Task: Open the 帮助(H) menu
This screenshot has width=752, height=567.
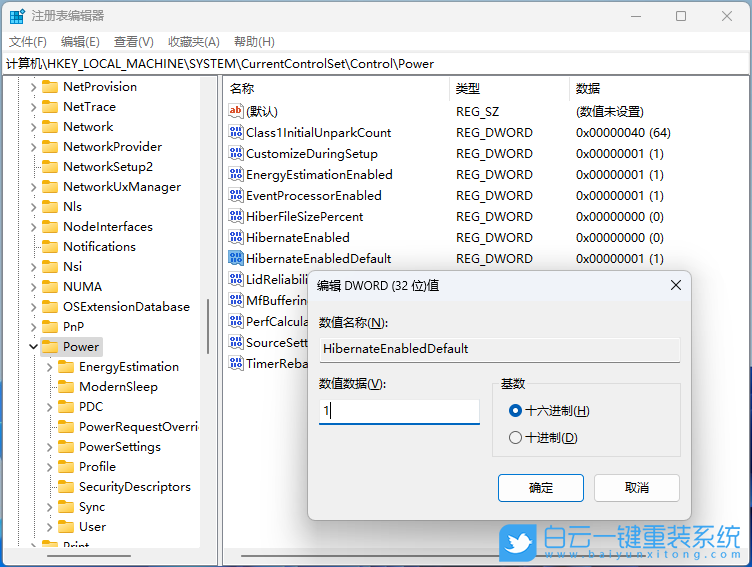Action: pyautogui.click(x=254, y=42)
